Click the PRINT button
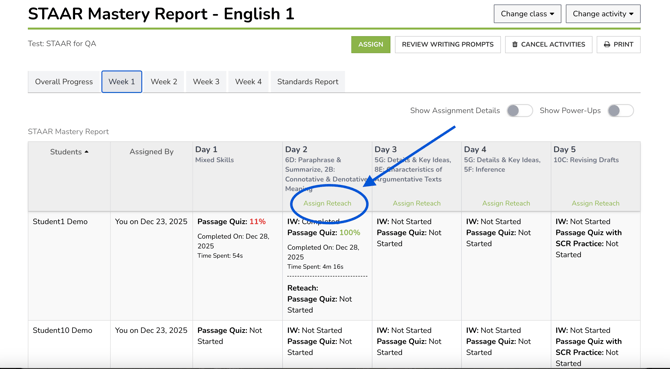Viewport: 670px width, 369px height. [618, 44]
